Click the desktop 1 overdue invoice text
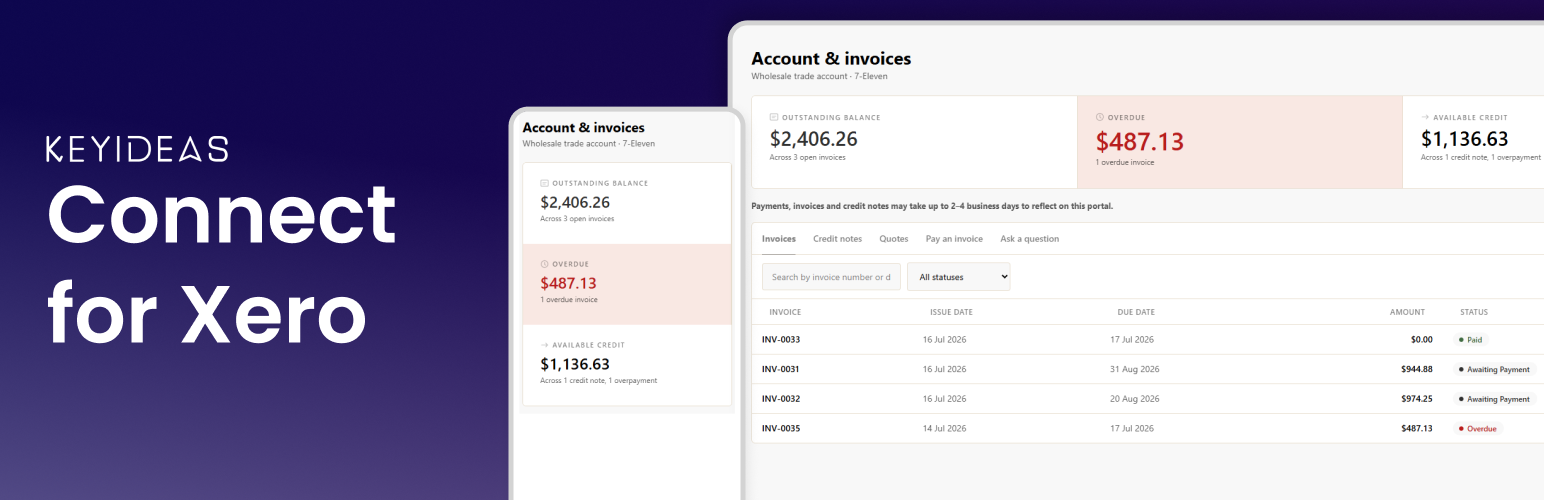1544x500 pixels. (x=1127, y=162)
